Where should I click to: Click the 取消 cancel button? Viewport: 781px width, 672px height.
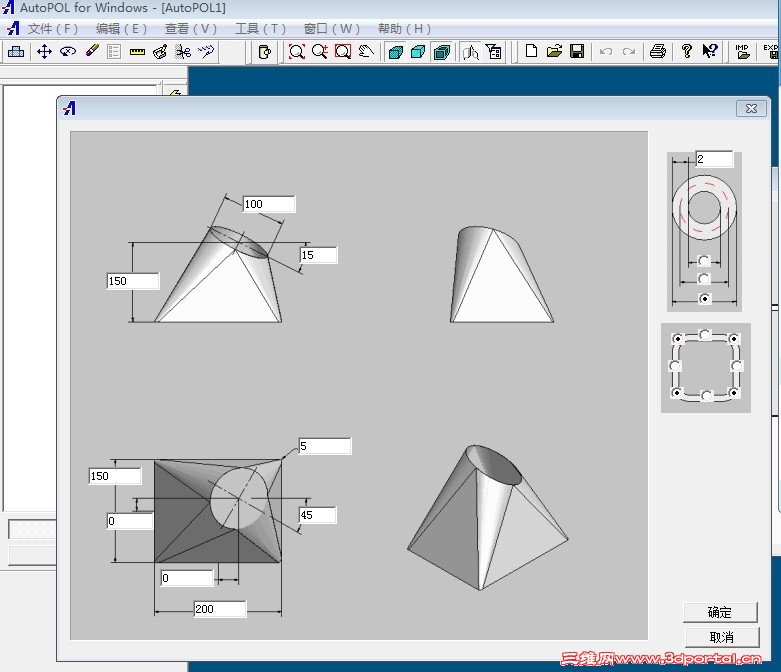tap(720, 637)
